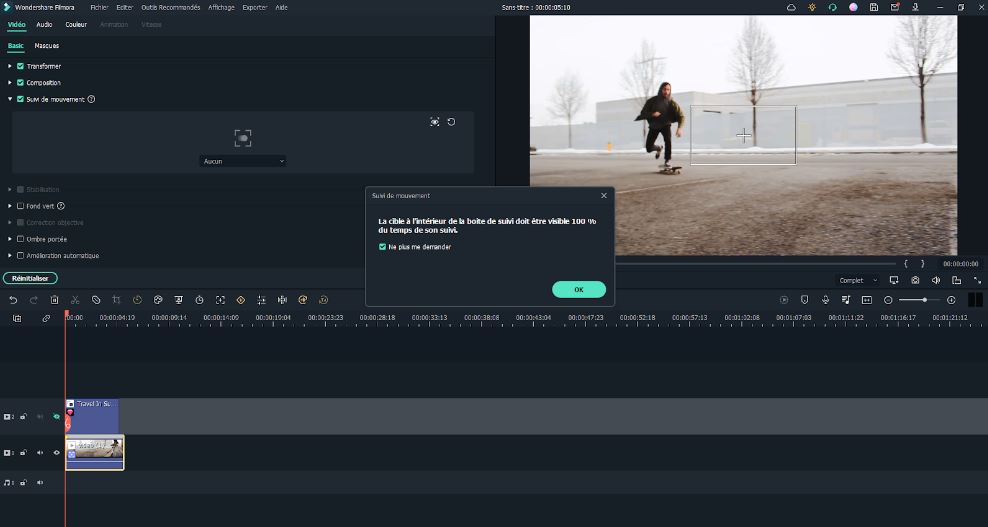Click the download icon in title bar

[916, 8]
